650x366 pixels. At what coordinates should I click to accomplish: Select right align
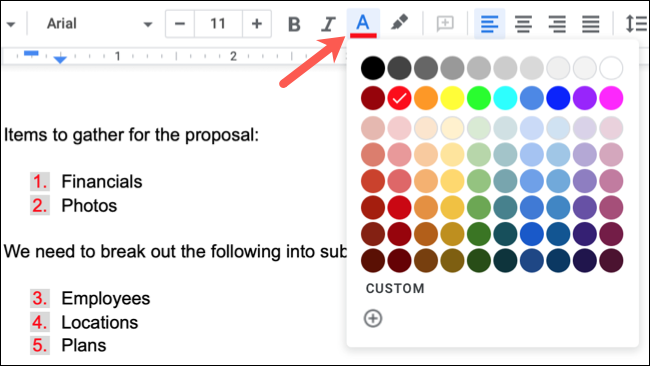557,24
